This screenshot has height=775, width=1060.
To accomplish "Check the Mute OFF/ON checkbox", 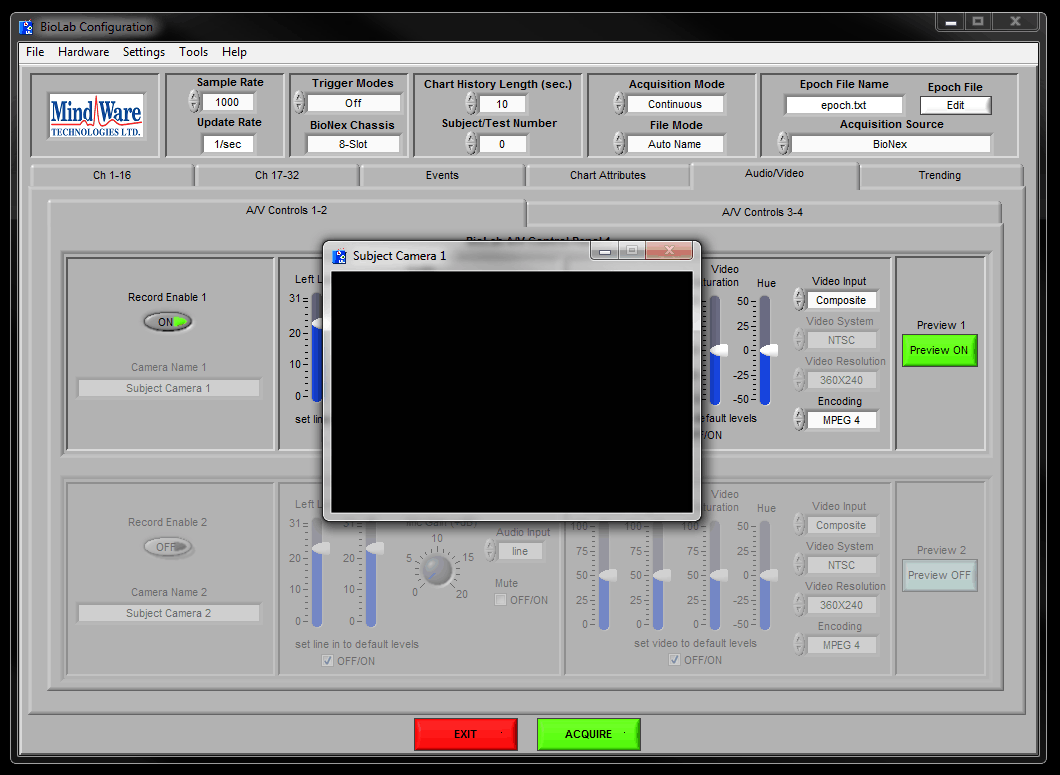I will pos(500,600).
